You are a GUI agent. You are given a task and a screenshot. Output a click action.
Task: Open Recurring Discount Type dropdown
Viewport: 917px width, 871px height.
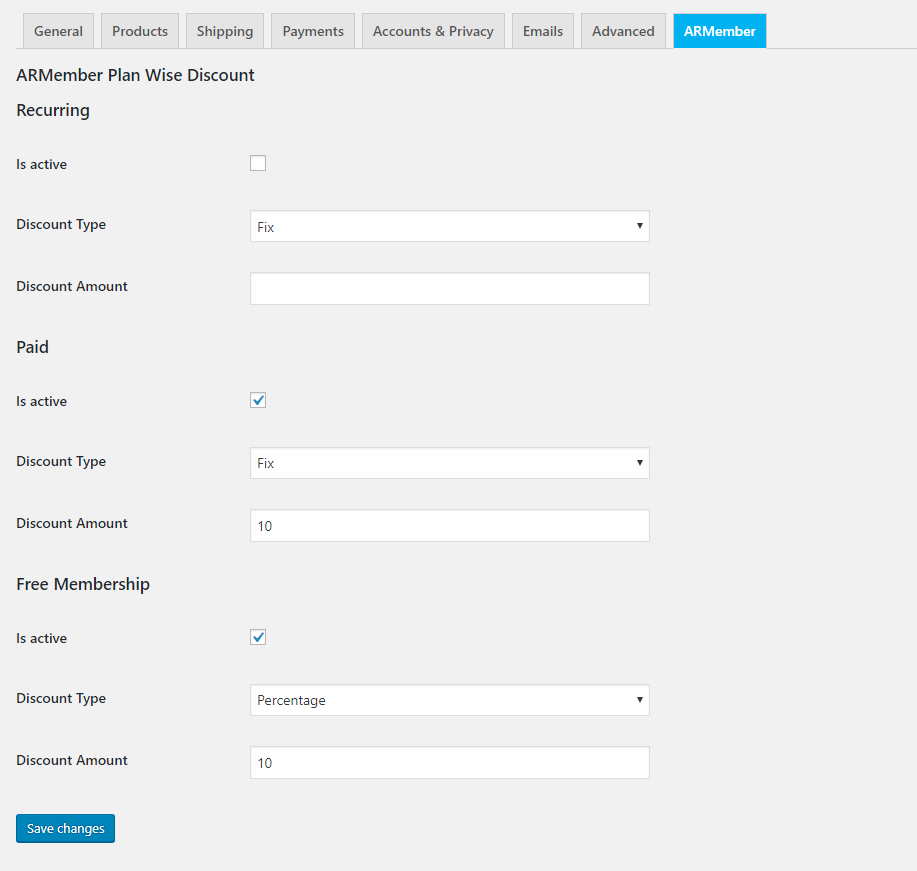tap(450, 226)
